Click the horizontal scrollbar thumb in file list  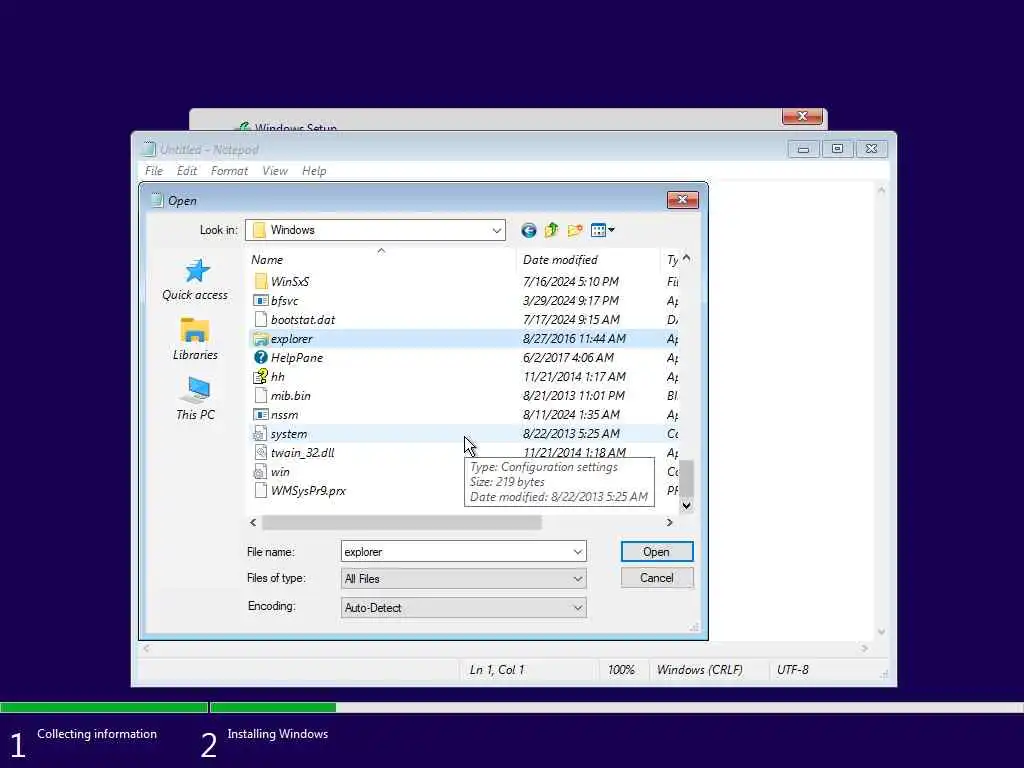(x=402, y=522)
